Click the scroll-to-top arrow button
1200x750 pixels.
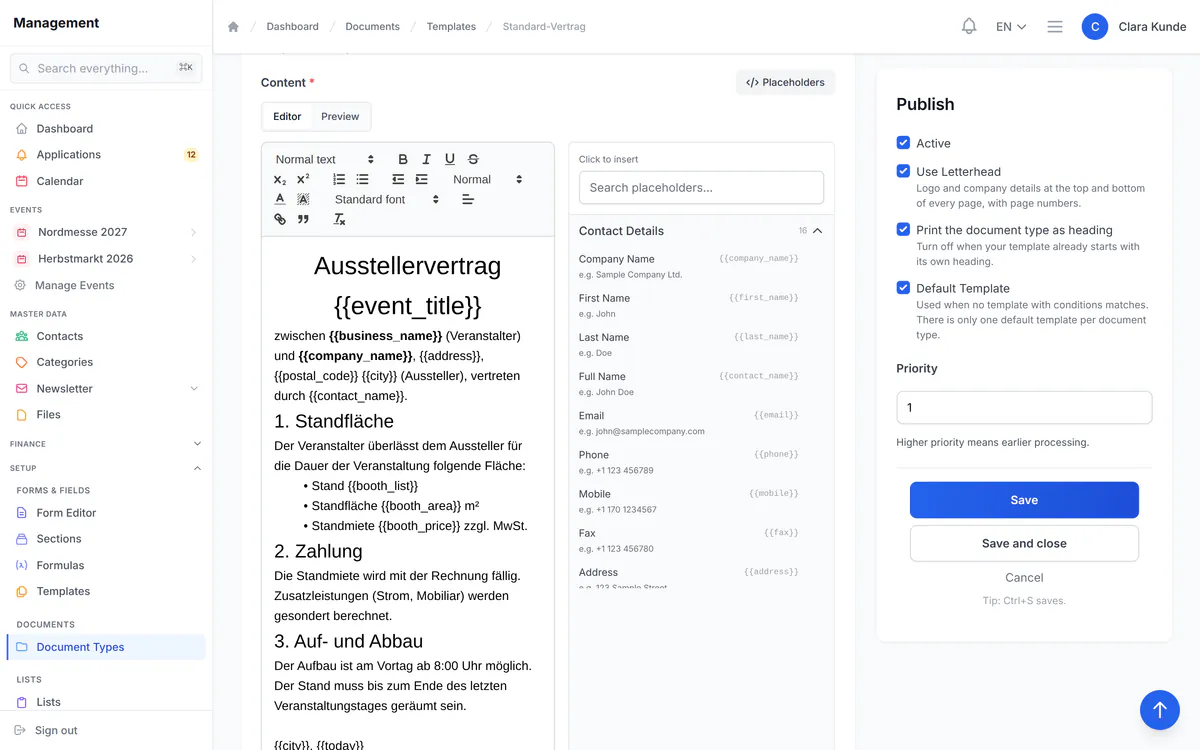tap(1160, 710)
